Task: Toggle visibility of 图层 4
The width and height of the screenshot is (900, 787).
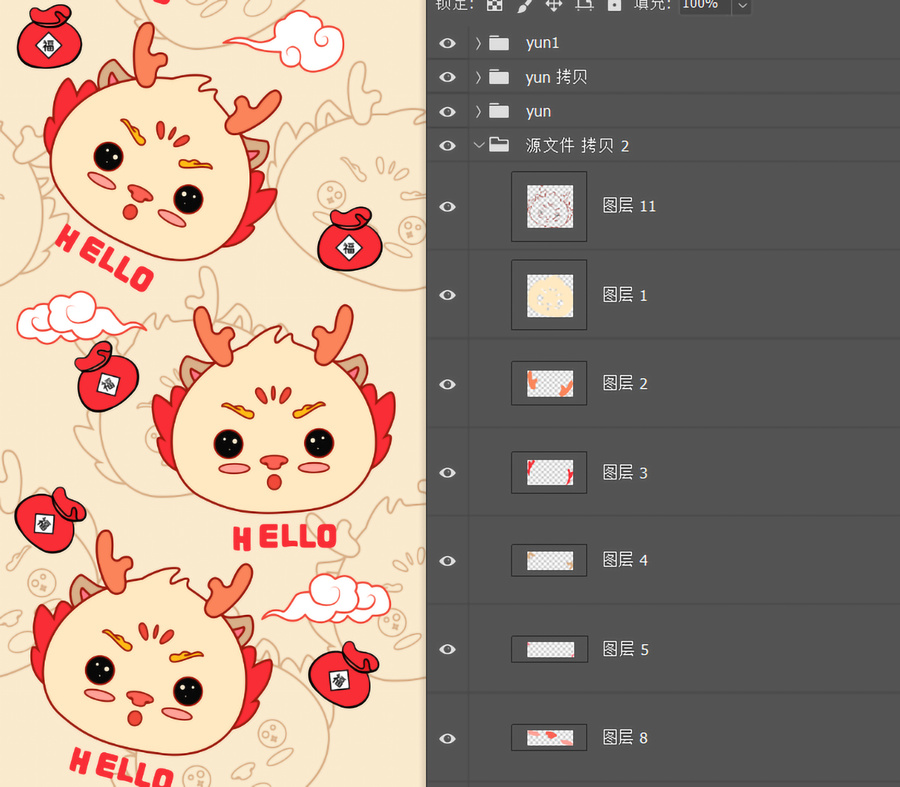Action: click(448, 561)
